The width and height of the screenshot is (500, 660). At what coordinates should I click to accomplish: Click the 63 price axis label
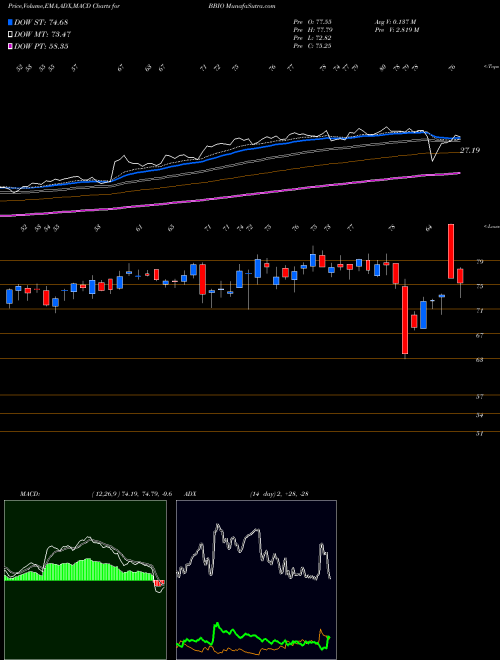479,360
